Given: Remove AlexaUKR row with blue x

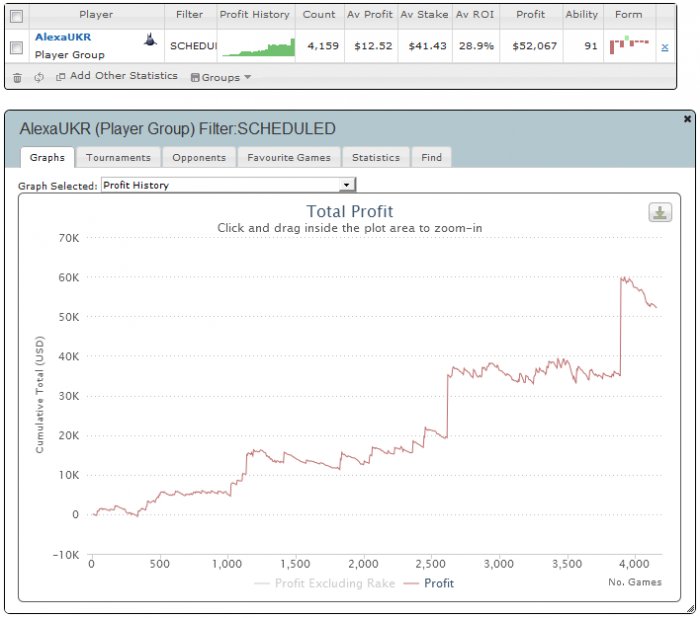Looking at the screenshot, I should 665,47.
